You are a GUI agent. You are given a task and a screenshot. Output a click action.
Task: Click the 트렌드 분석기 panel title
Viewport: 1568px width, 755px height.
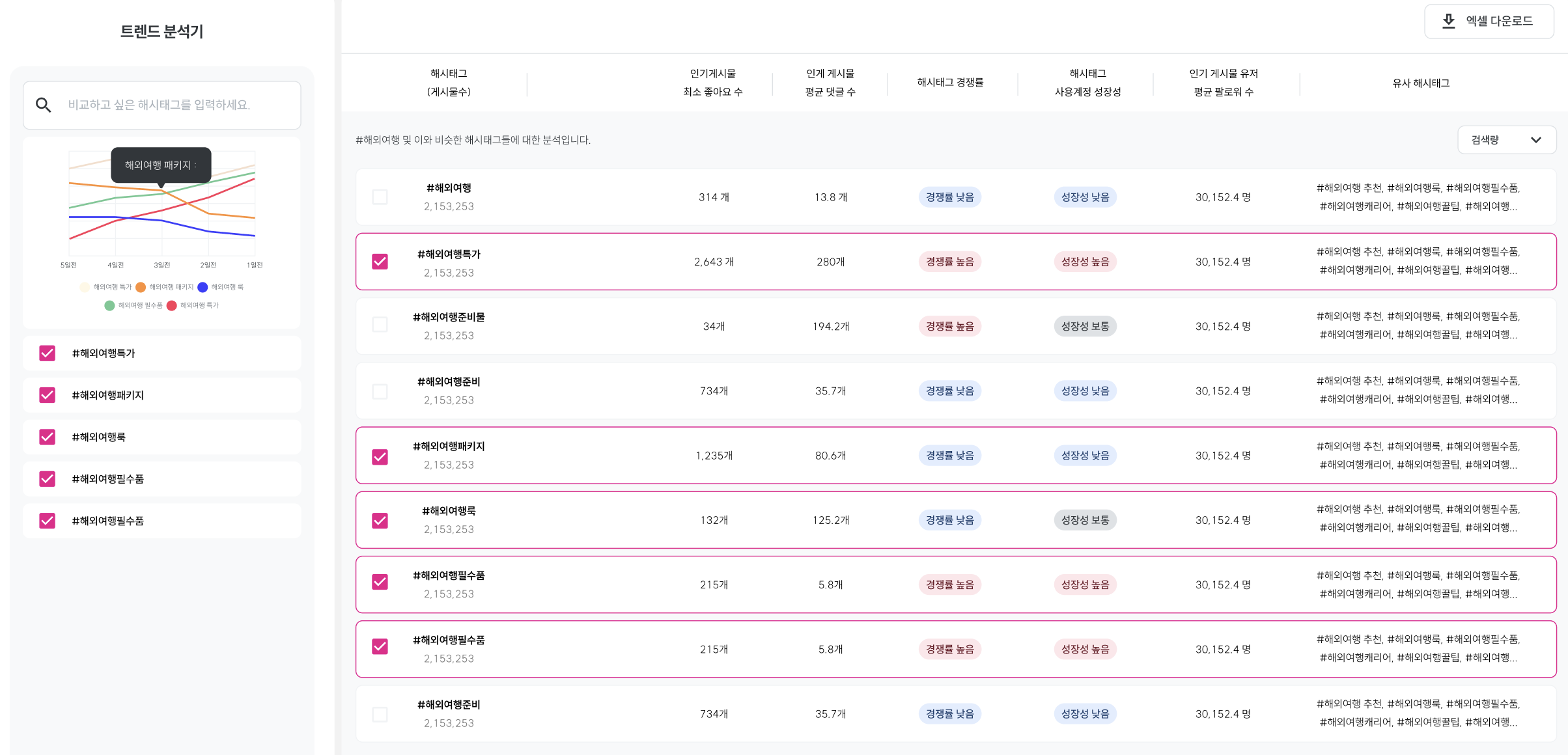tap(161, 31)
